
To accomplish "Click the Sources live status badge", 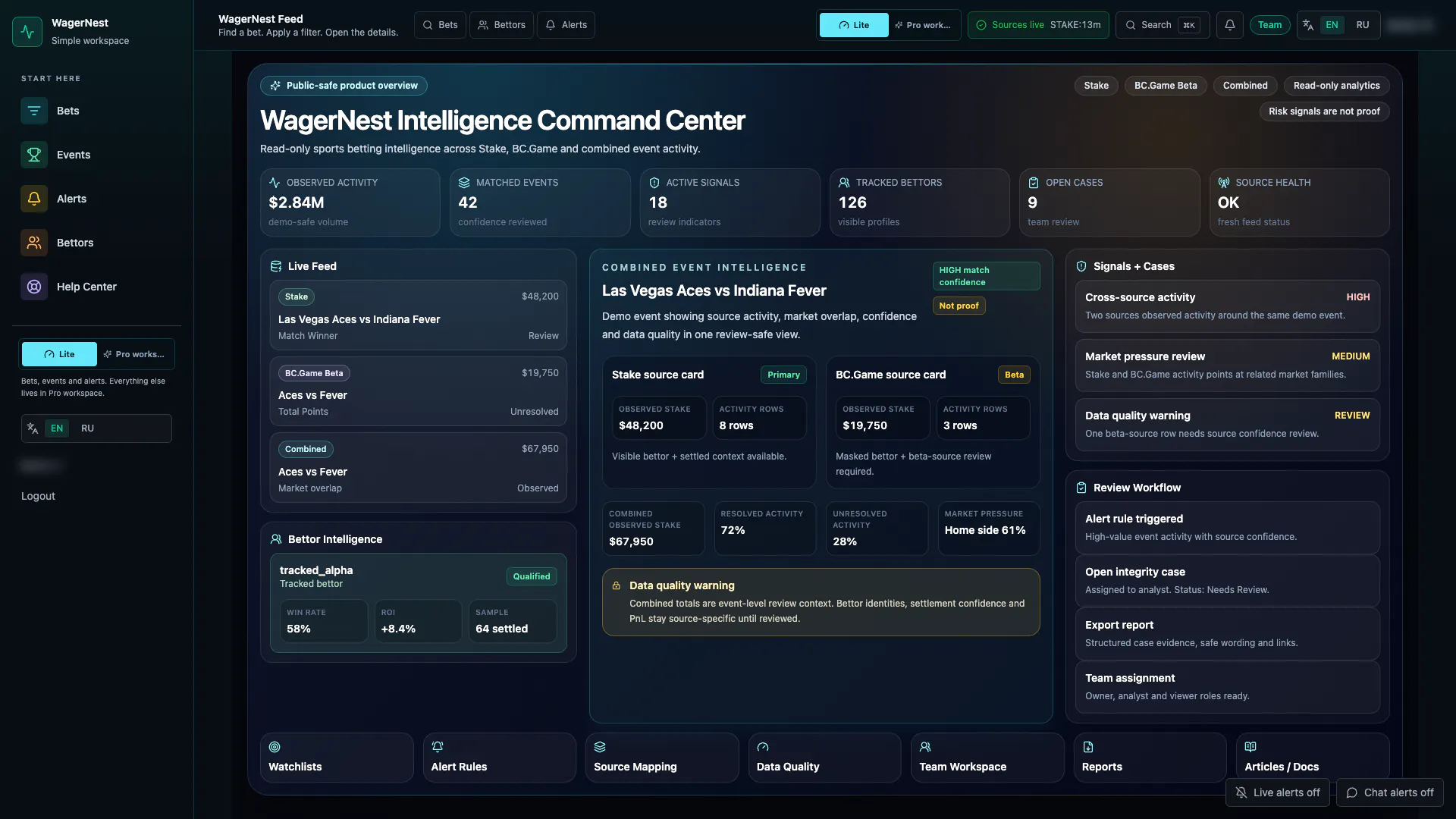I will coord(1039,25).
